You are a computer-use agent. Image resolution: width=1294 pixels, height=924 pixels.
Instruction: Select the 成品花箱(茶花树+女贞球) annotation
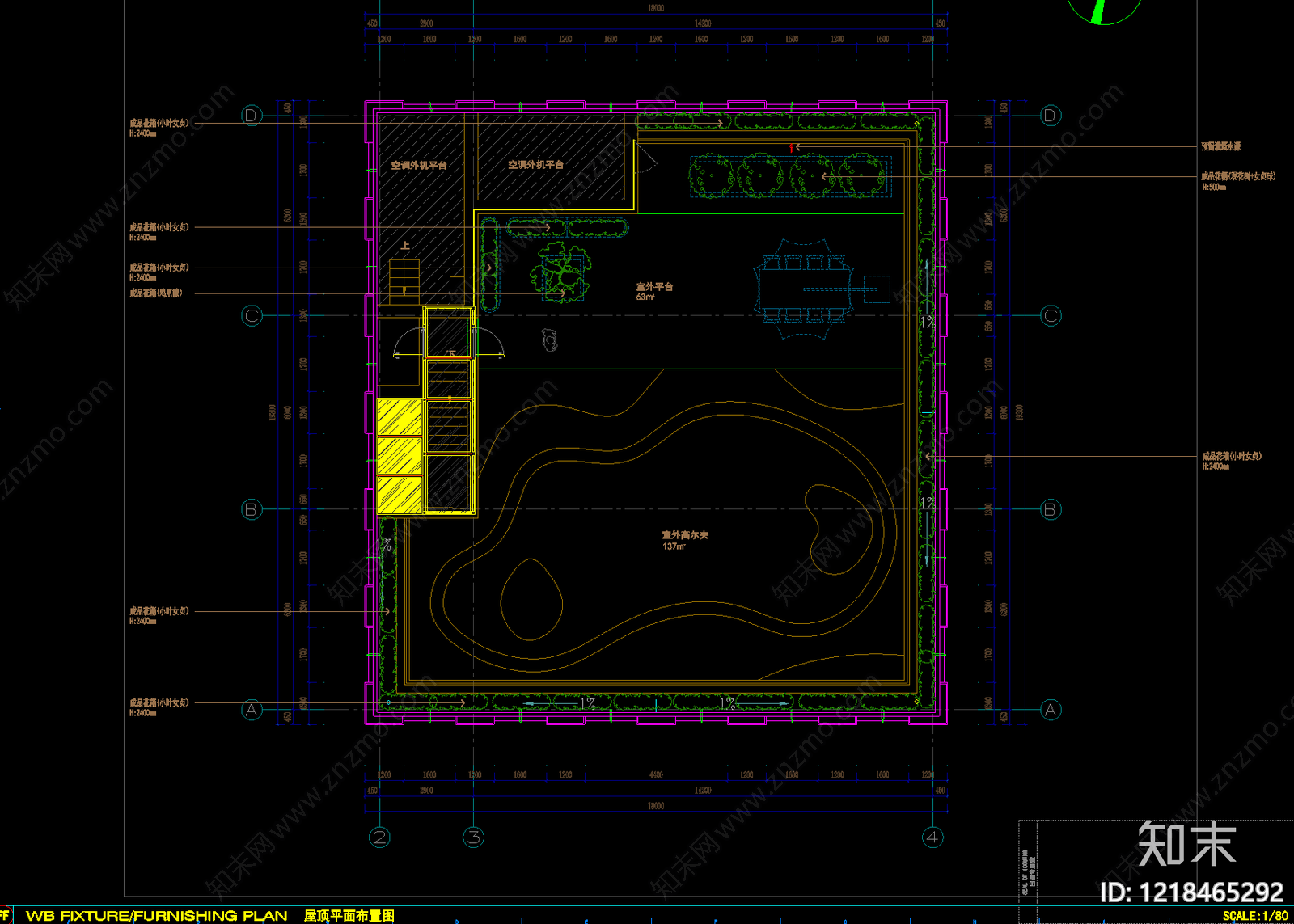(x=1238, y=176)
